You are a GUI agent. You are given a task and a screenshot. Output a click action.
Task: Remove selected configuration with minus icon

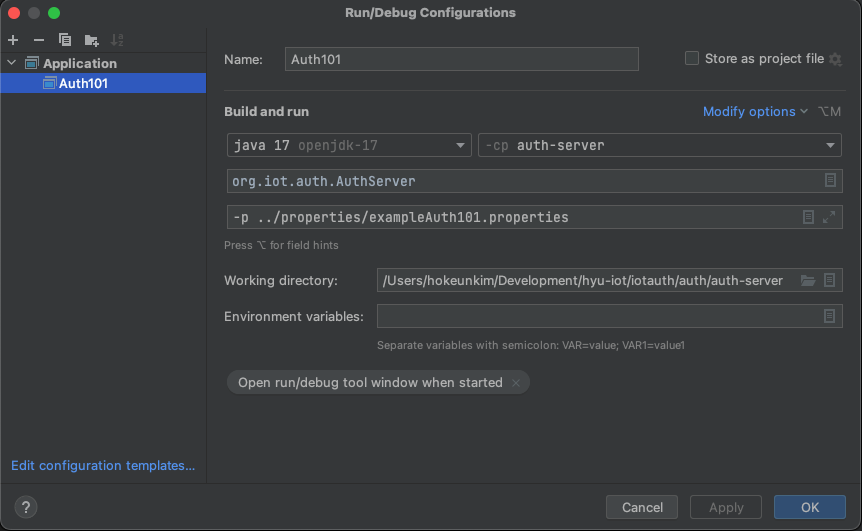tap(38, 40)
